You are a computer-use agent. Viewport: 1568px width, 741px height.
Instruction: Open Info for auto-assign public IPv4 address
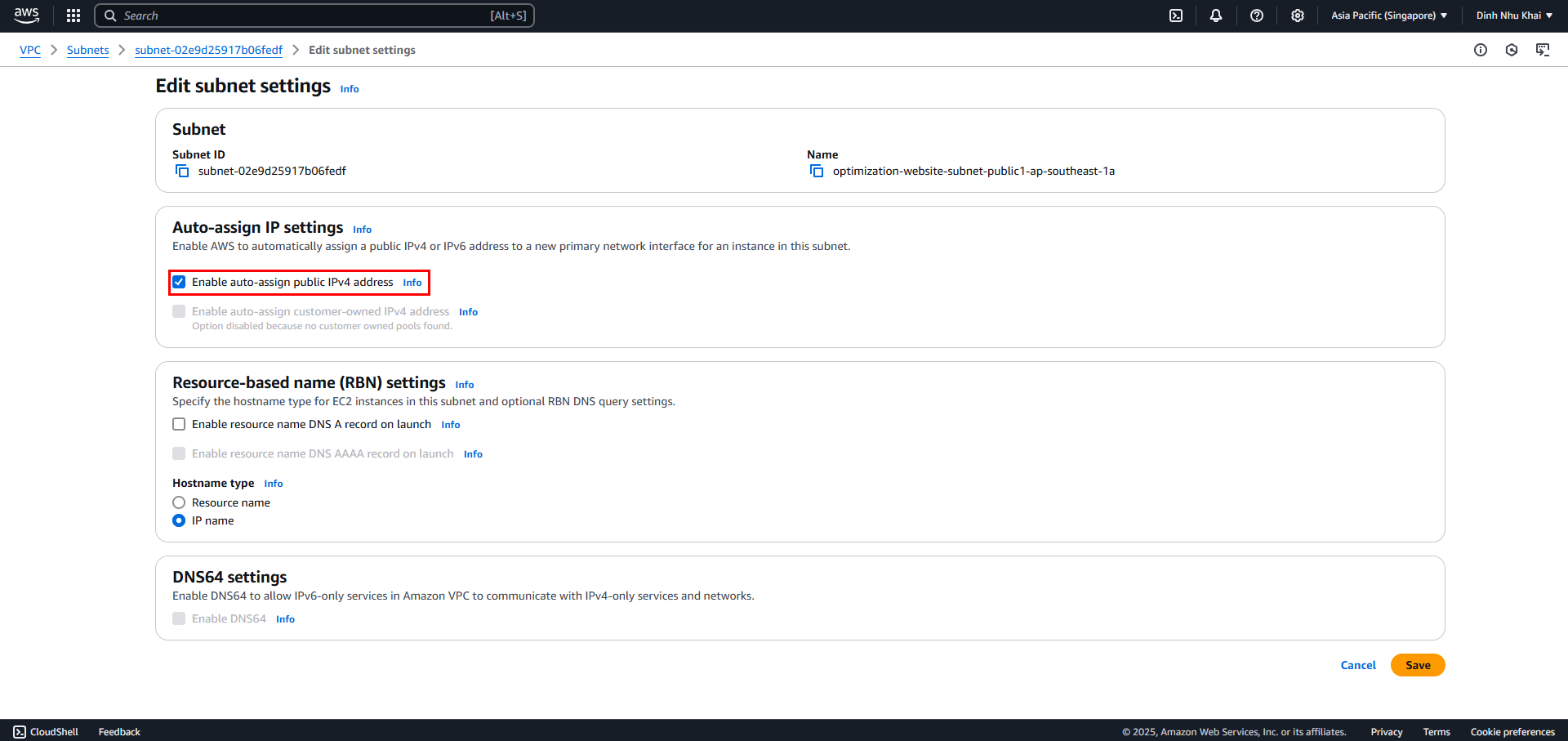click(x=412, y=283)
